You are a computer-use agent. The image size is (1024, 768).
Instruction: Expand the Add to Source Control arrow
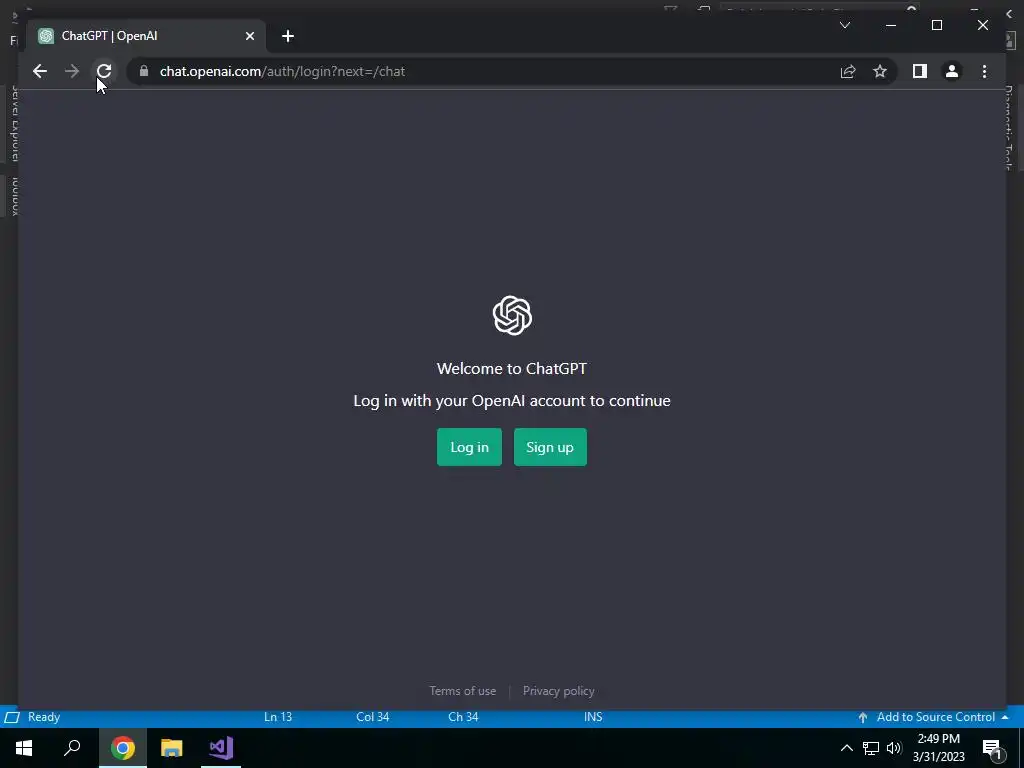1005,717
